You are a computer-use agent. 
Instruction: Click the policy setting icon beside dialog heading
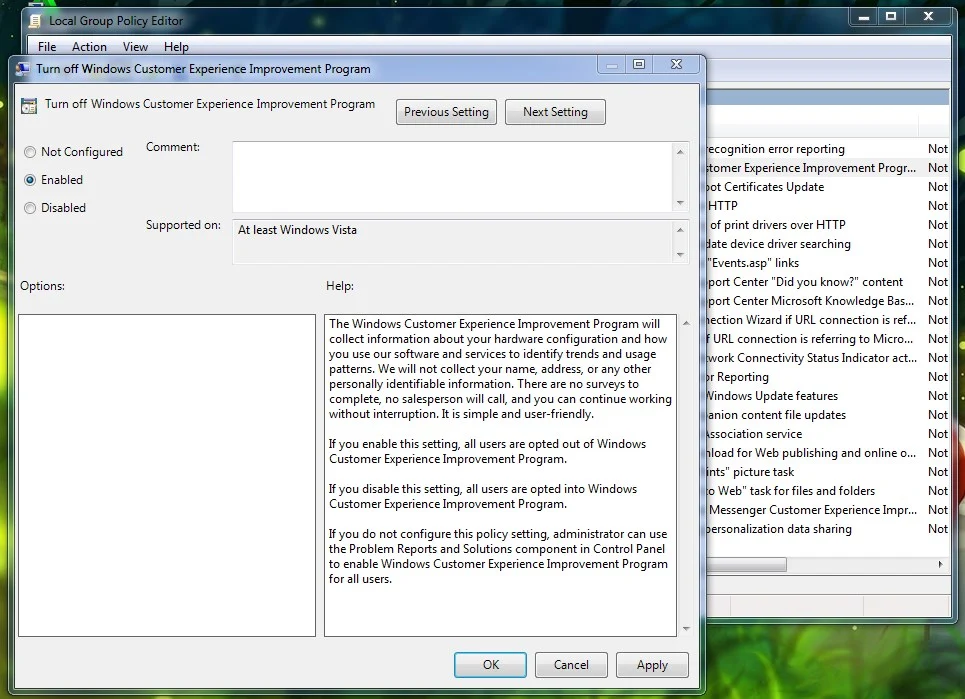(x=29, y=106)
